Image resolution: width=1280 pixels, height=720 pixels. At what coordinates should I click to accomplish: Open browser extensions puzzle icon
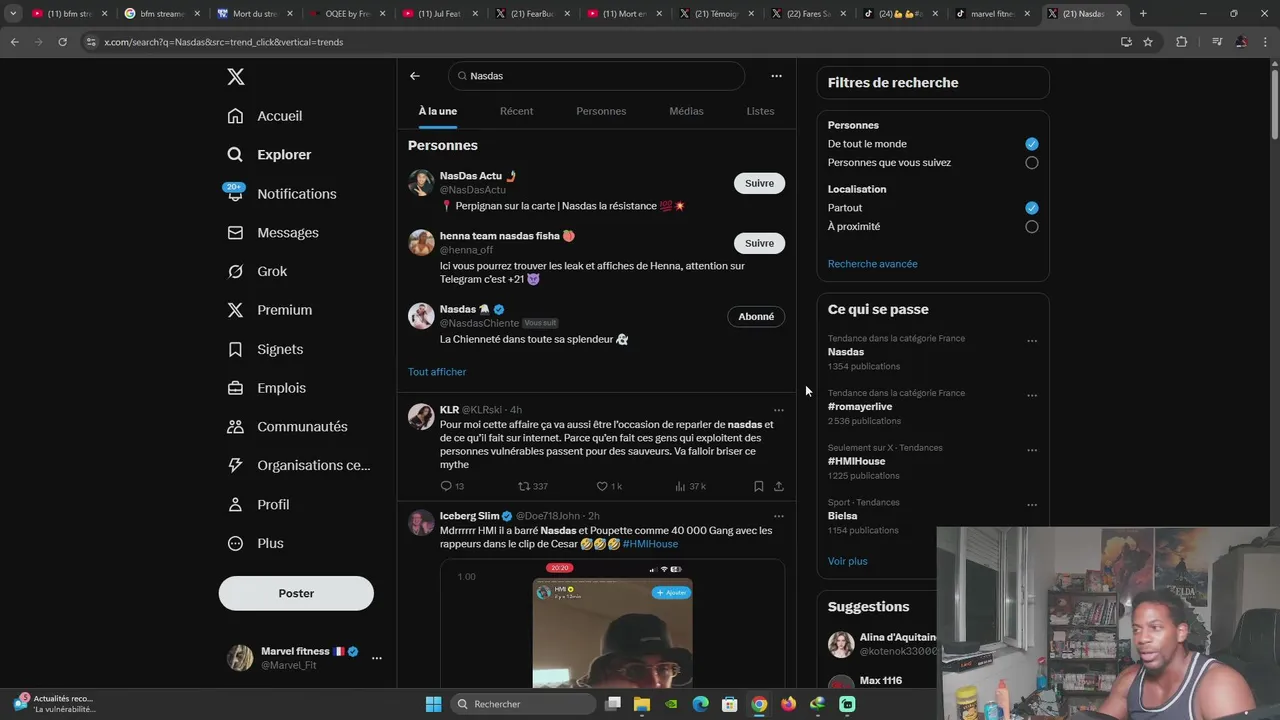click(1181, 42)
